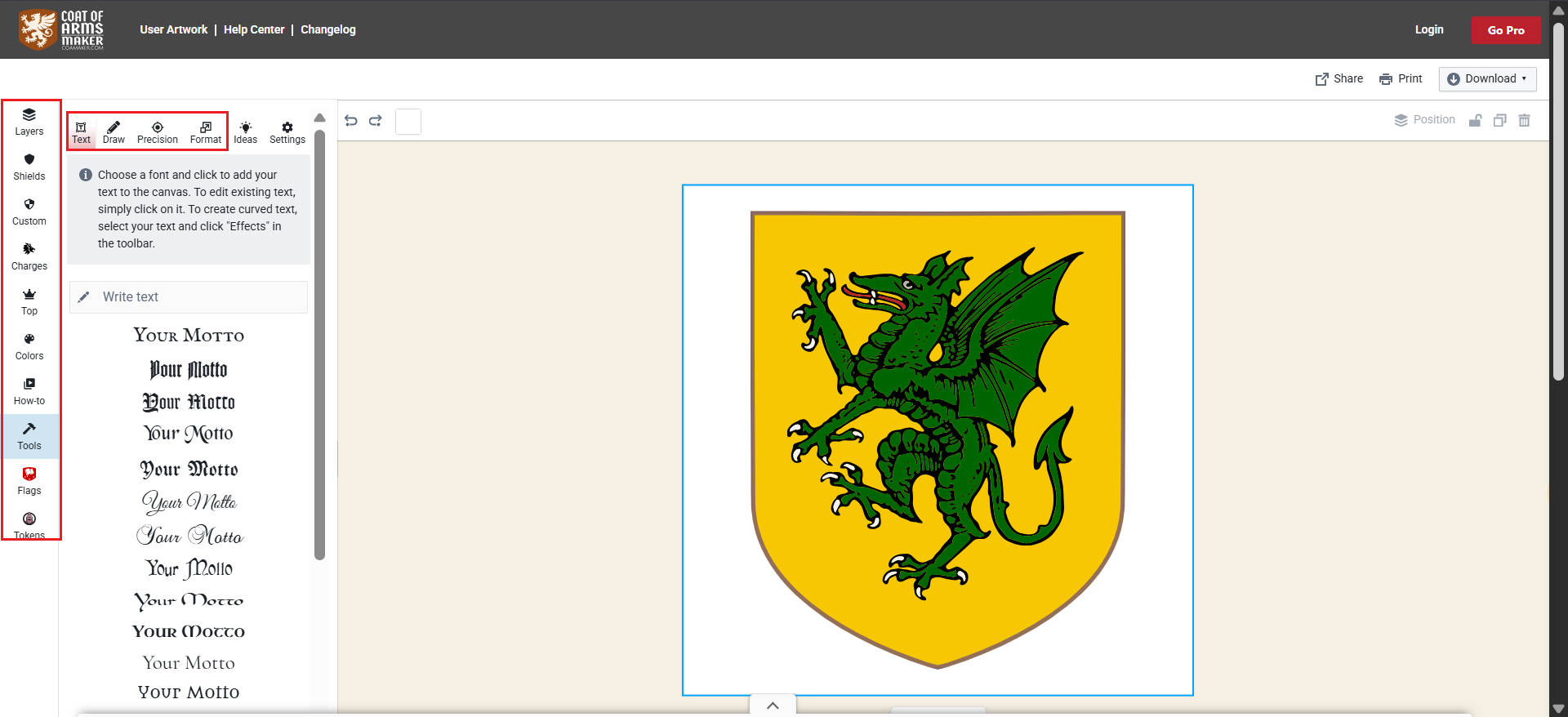This screenshot has width=1568, height=717.
Task: Choose the first small-caps Your Motto font
Action: tap(189, 335)
